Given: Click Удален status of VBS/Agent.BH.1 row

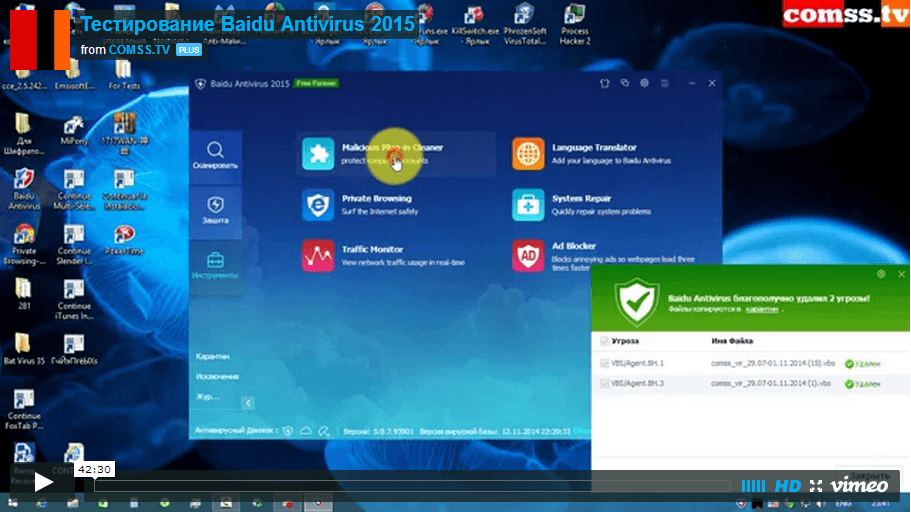Looking at the screenshot, I should tap(863, 364).
